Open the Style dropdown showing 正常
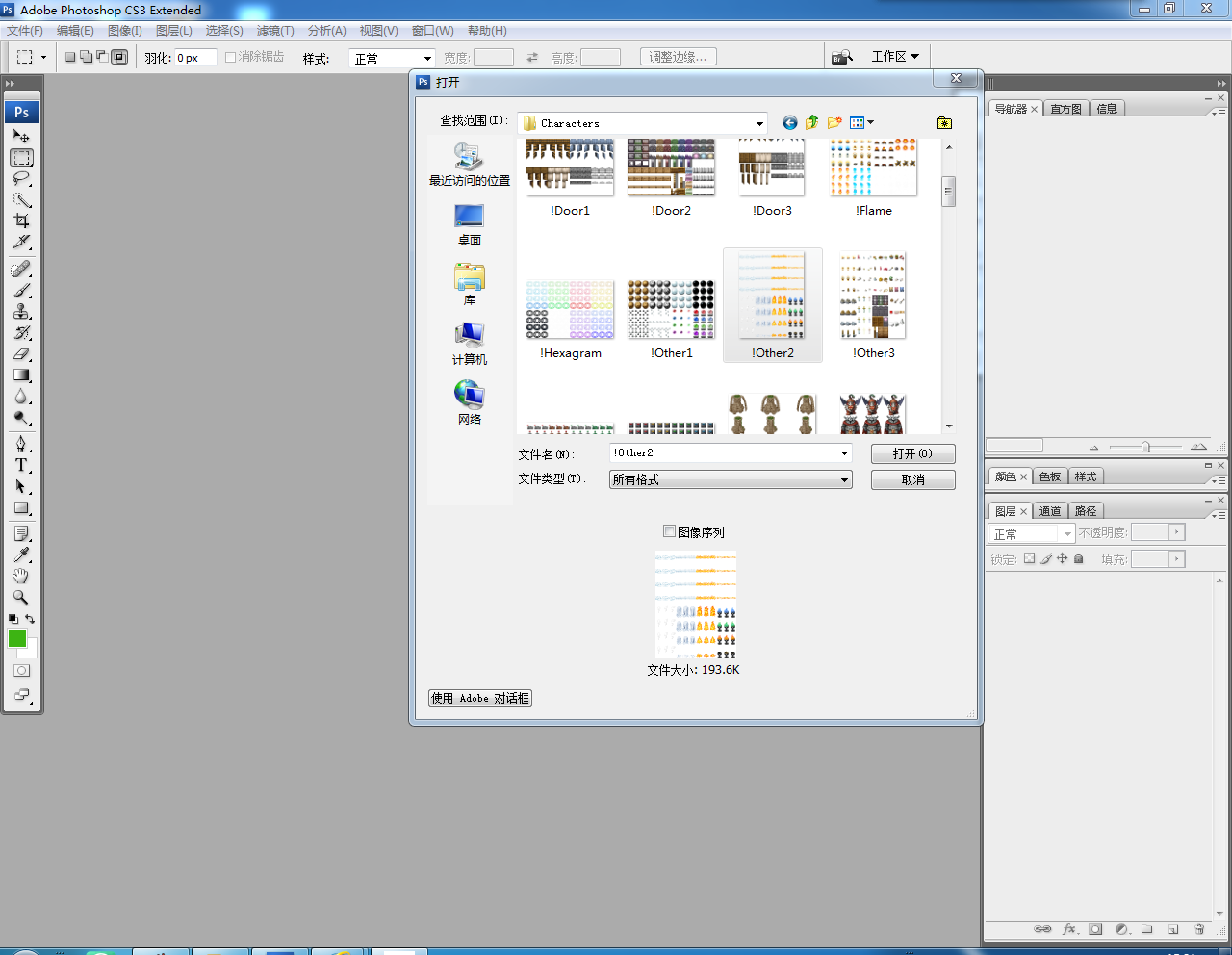 pyautogui.click(x=393, y=58)
